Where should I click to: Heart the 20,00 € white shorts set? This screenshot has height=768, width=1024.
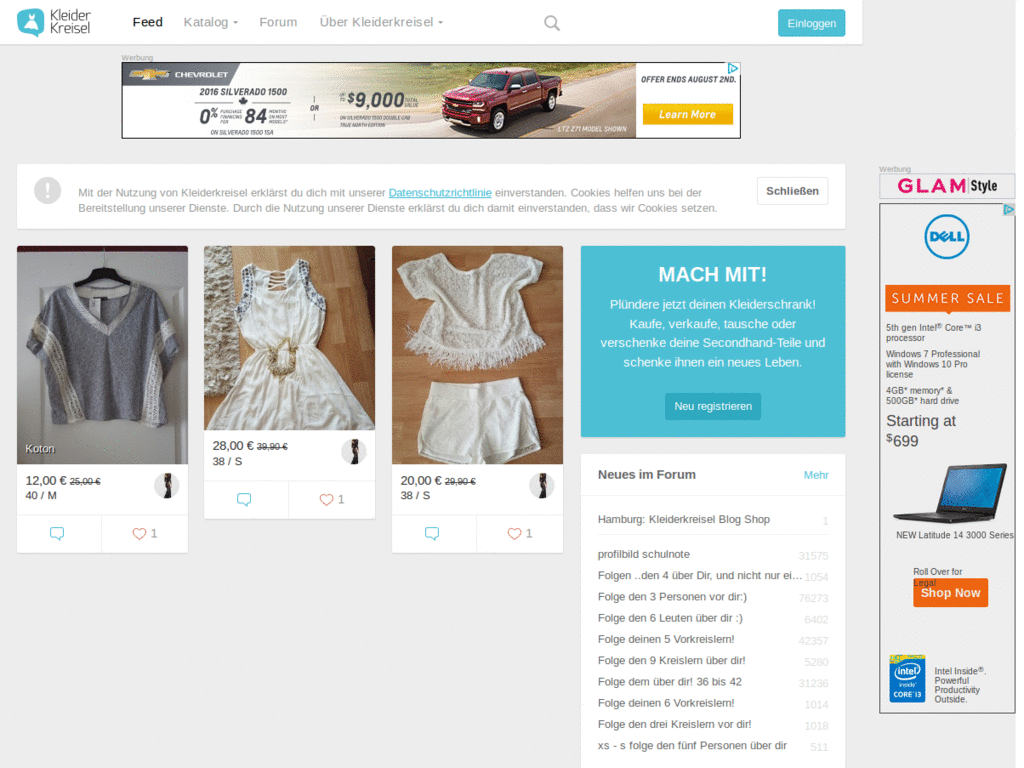tap(519, 534)
